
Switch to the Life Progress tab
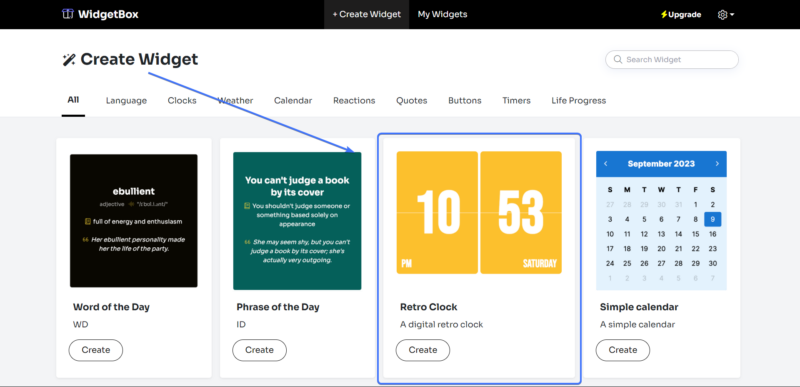(579, 100)
